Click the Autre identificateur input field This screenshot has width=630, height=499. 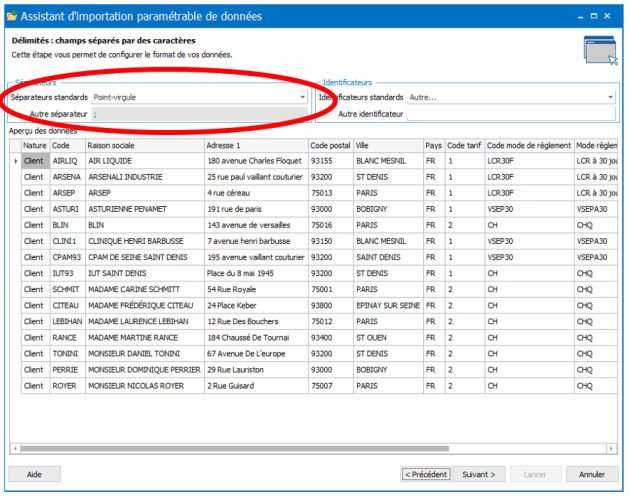[511, 114]
